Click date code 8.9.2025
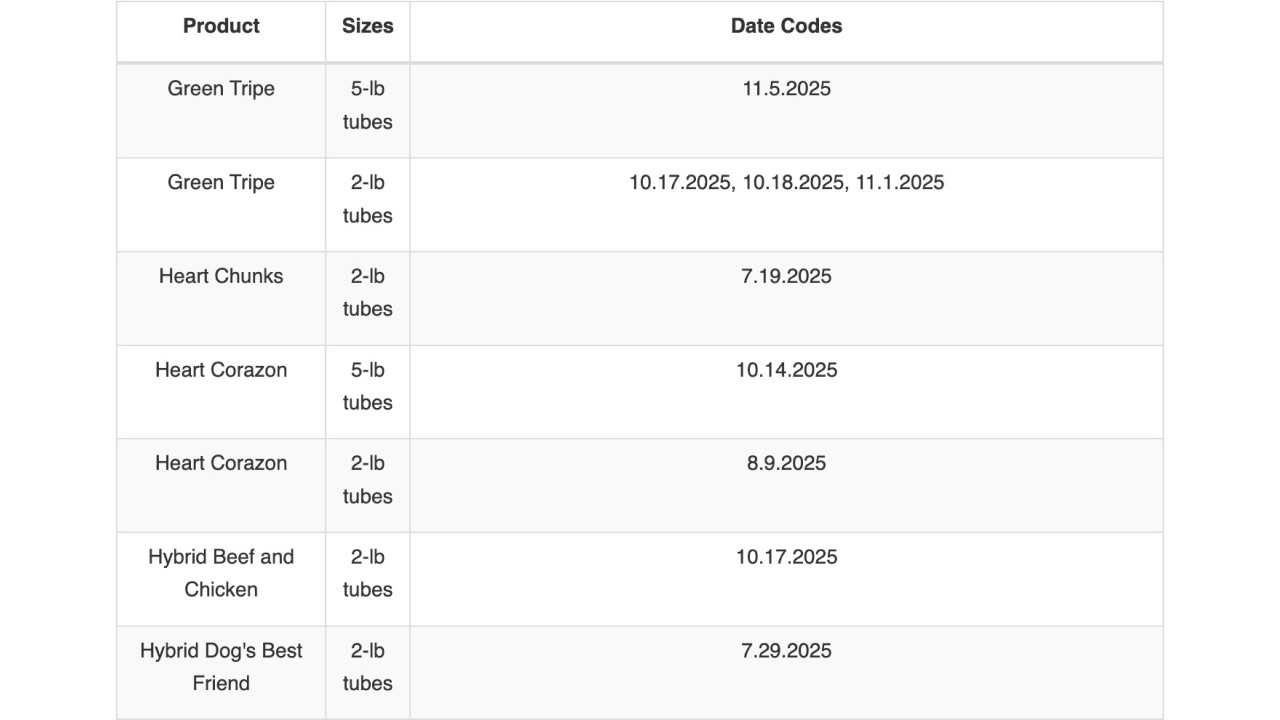1280x720 pixels. click(786, 463)
